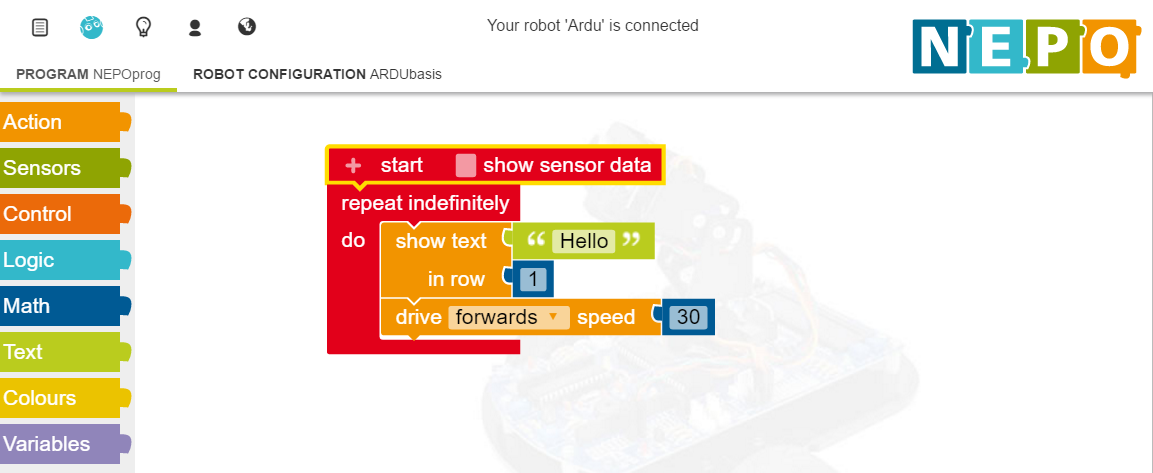Toggle the show sensor data checkbox
Viewport: 1153px width, 473px height.
coord(465,166)
